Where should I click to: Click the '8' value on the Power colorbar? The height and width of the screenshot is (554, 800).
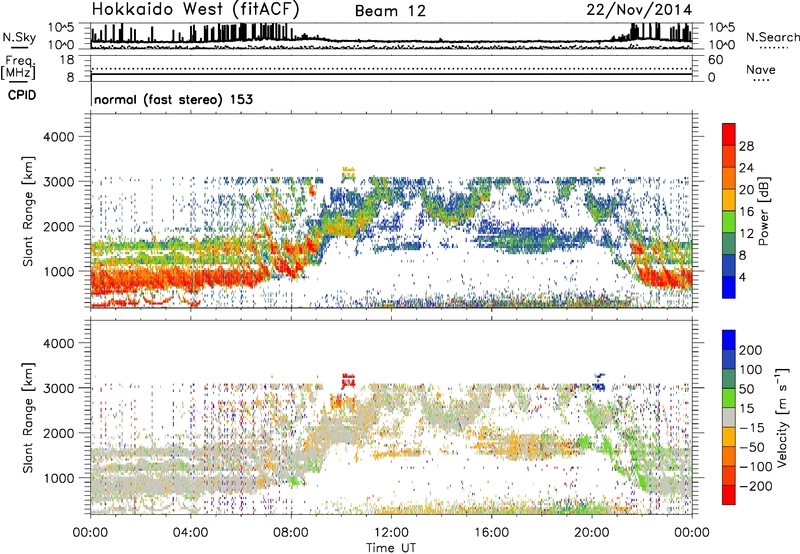click(743, 256)
